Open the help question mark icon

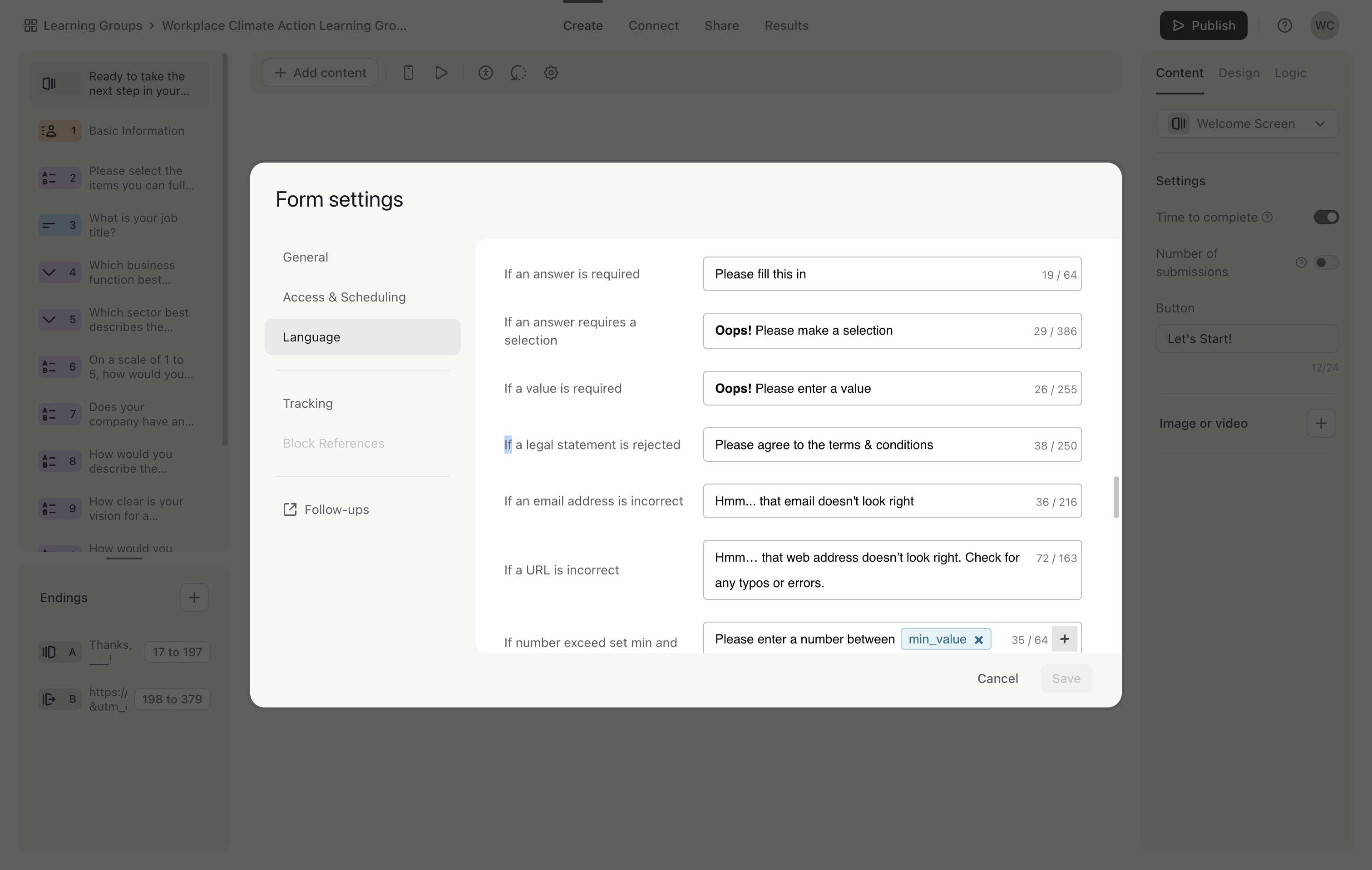[x=1284, y=25]
